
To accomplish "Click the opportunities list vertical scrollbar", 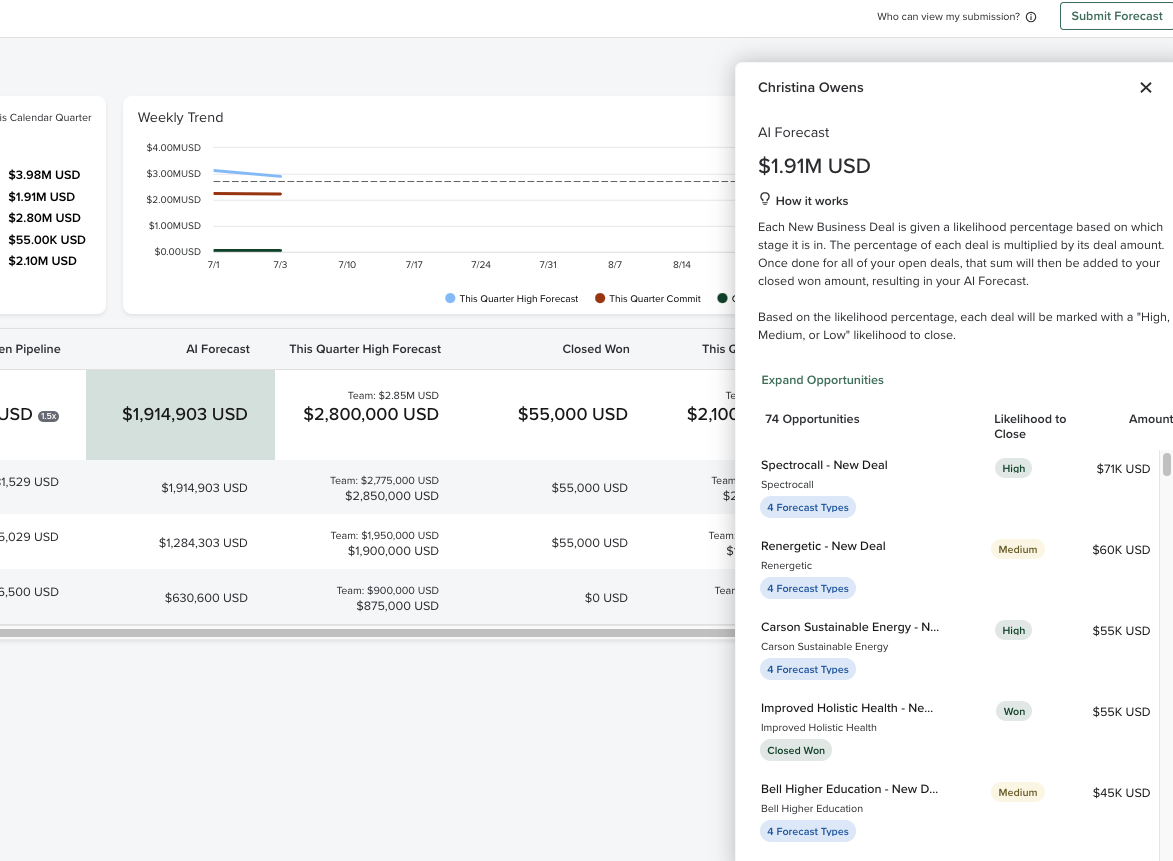I will (x=1166, y=465).
